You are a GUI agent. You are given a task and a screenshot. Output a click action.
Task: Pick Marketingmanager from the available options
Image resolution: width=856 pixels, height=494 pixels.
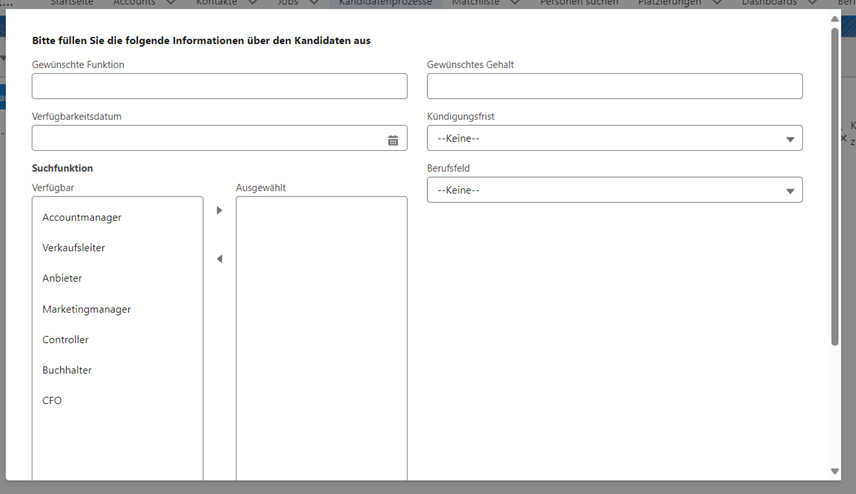pos(87,309)
